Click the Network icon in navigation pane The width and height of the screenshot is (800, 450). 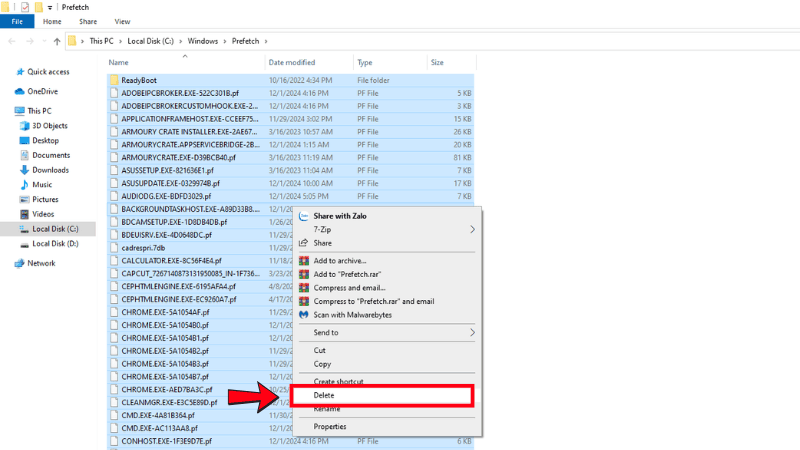(x=19, y=263)
